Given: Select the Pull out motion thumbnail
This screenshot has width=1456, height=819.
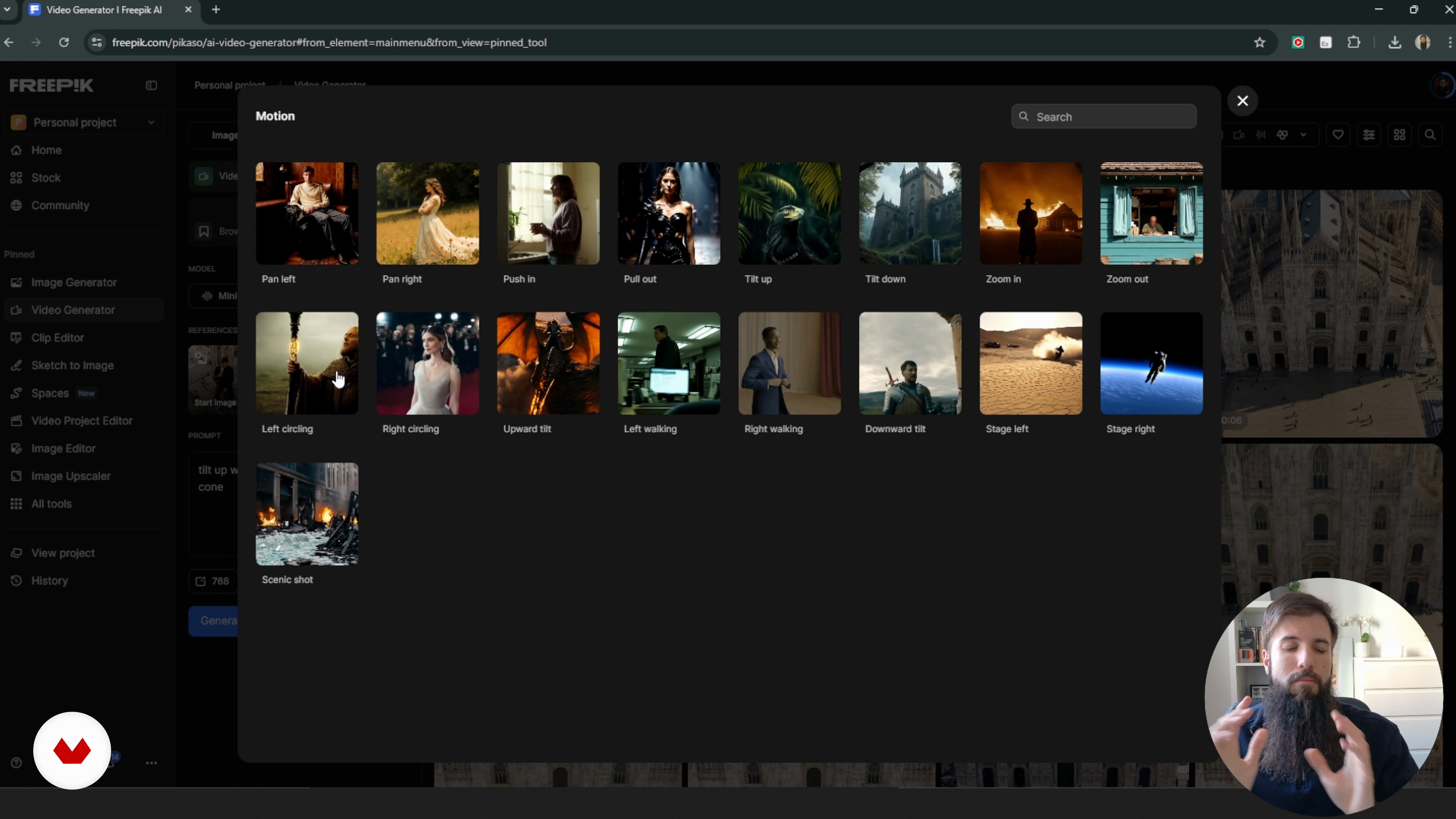Looking at the screenshot, I should (669, 213).
